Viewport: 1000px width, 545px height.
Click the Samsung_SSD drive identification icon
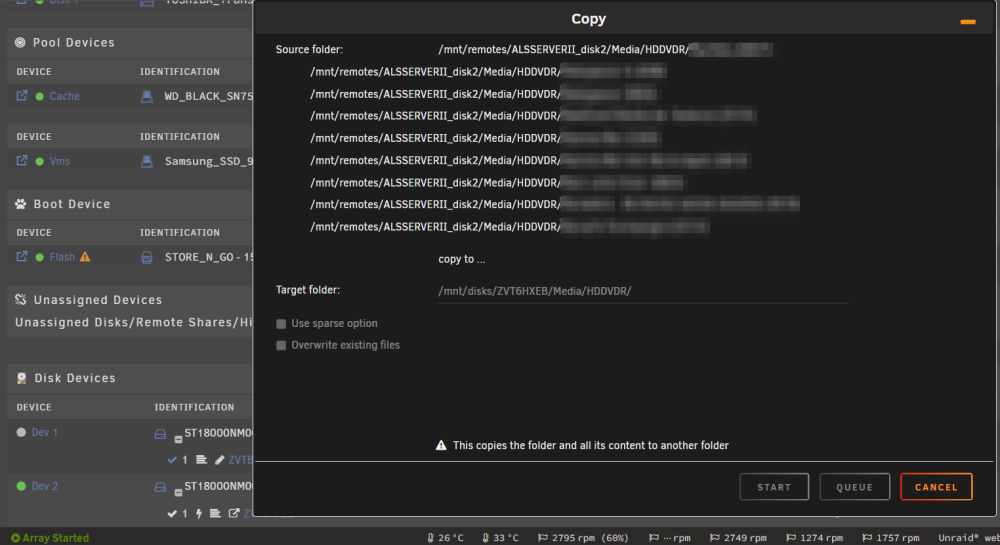[147, 161]
